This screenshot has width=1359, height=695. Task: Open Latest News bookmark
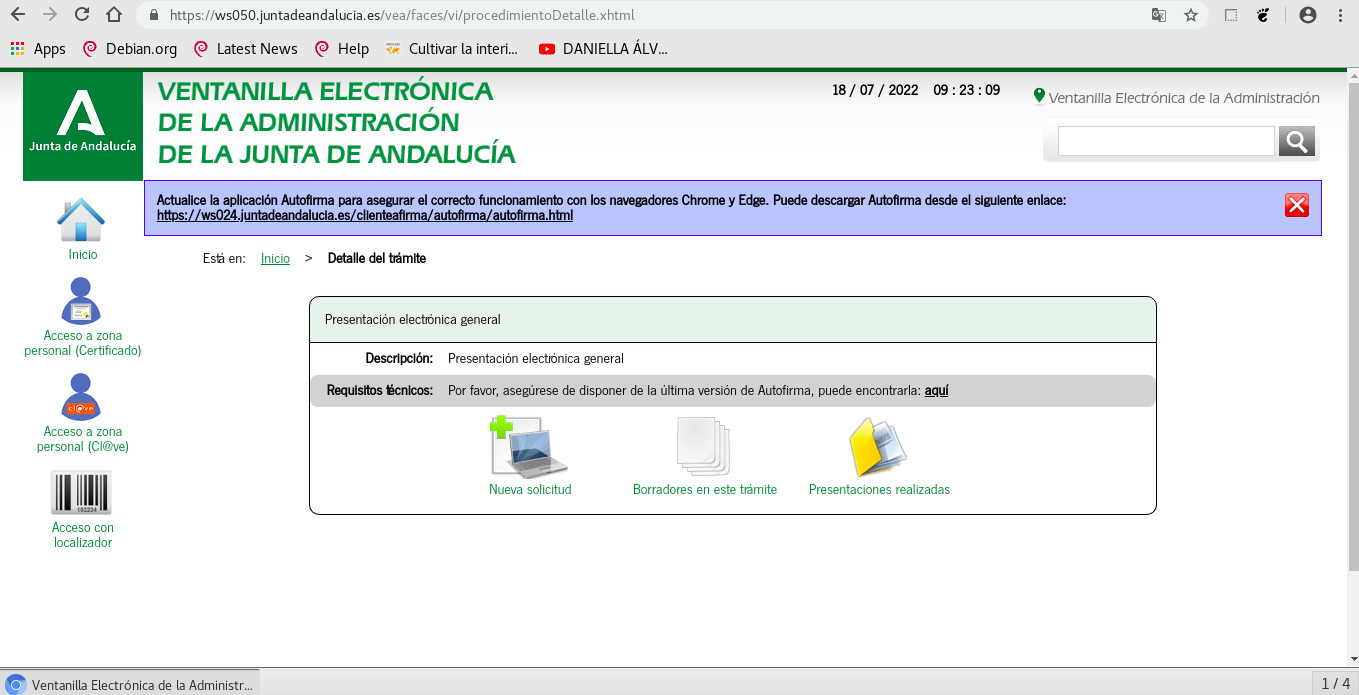245,48
